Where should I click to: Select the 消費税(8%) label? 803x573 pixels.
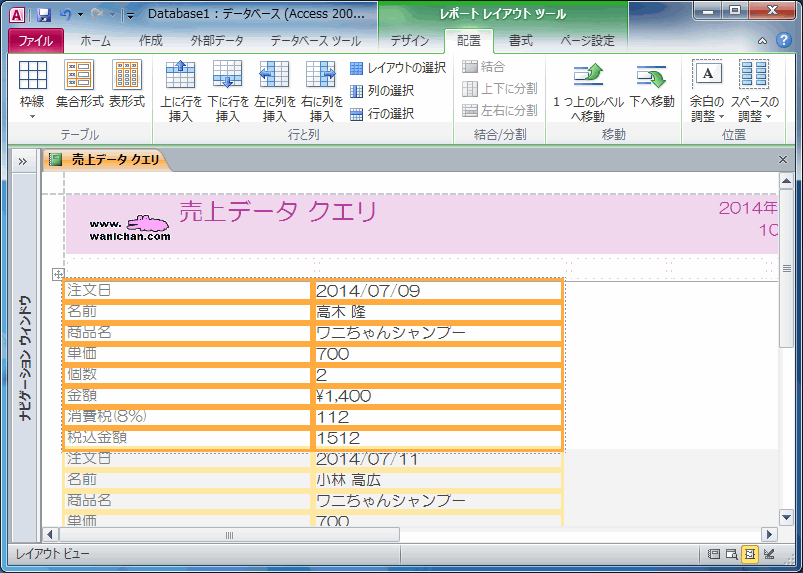pyautogui.click(x=188, y=417)
